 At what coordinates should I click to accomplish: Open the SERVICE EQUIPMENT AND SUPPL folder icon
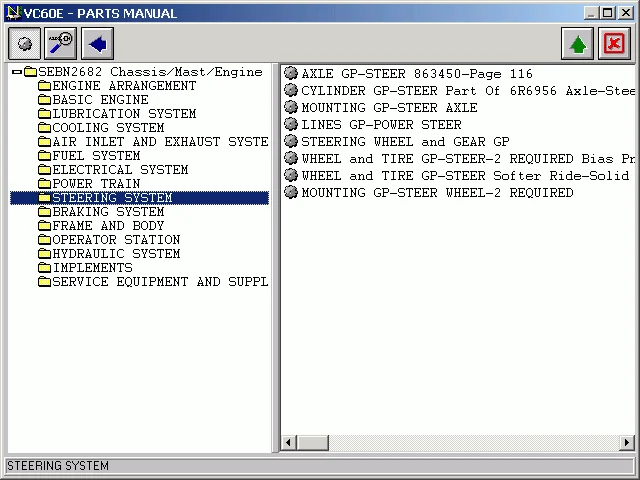pos(44,282)
